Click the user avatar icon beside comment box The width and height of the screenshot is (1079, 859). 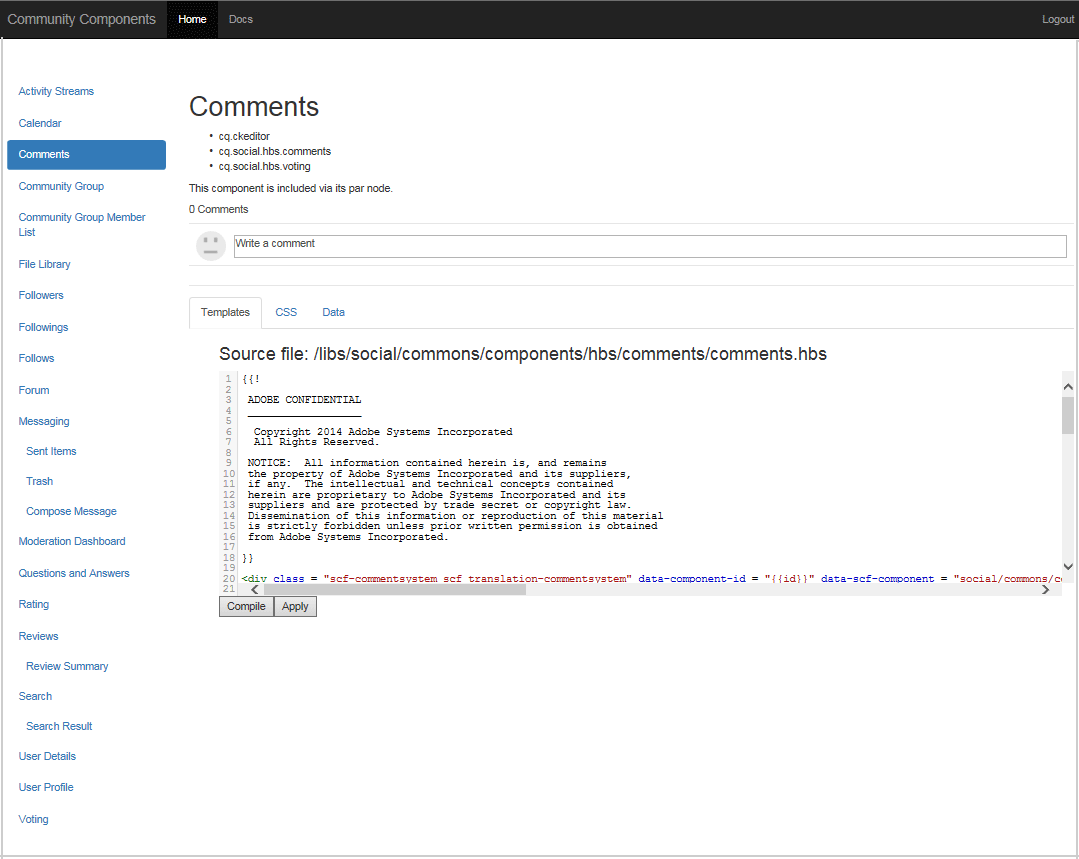coord(211,246)
